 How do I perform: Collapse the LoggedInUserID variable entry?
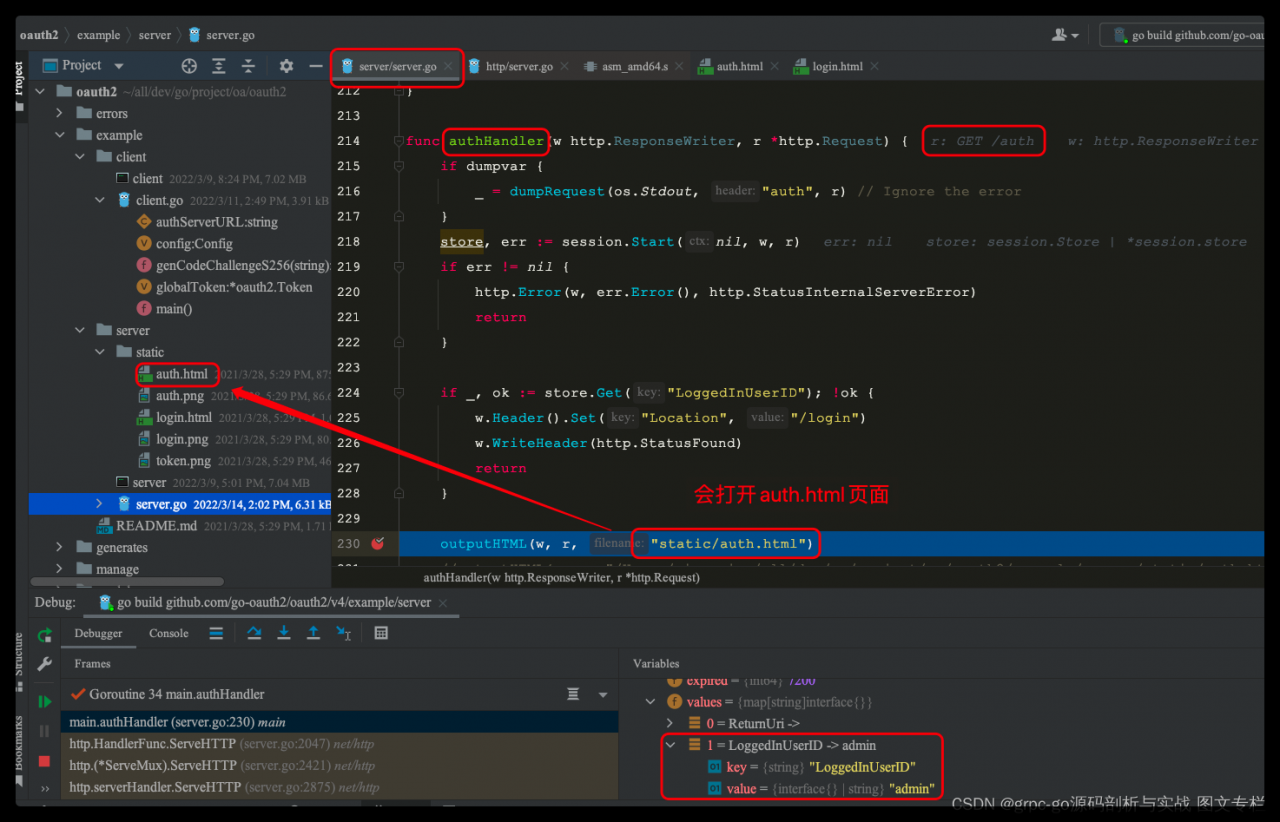671,745
